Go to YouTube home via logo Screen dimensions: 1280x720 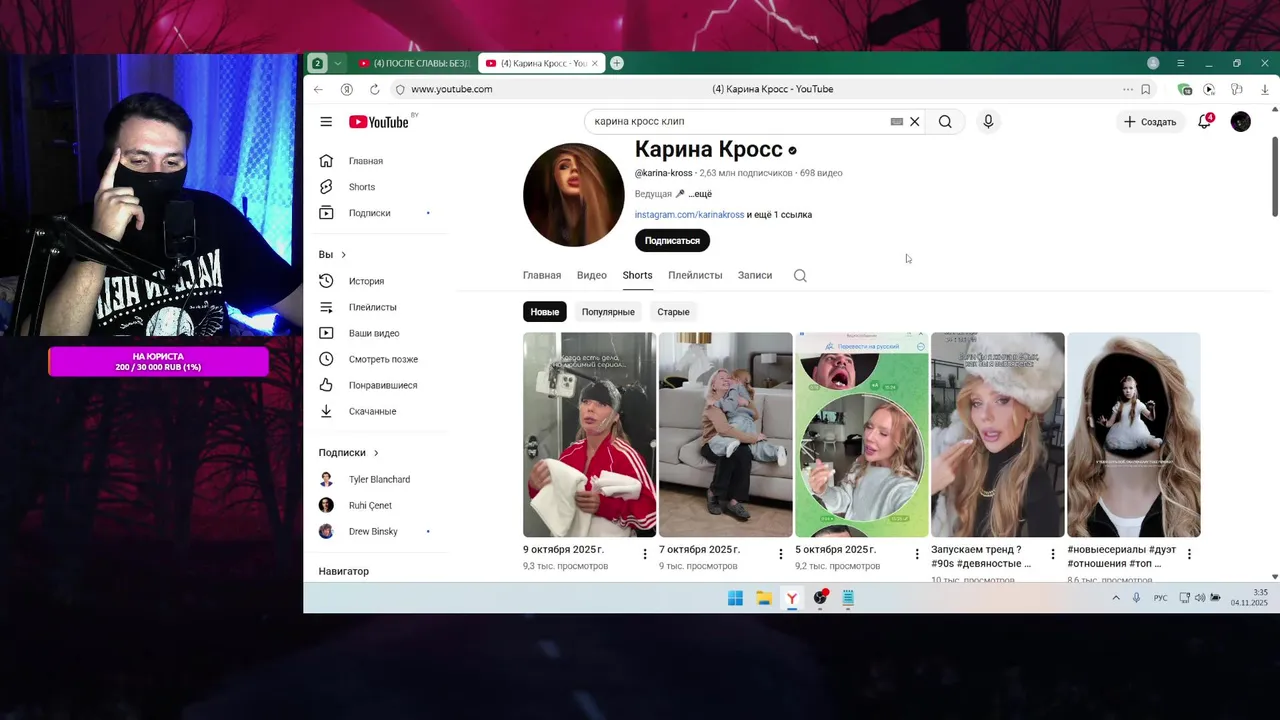pos(379,122)
